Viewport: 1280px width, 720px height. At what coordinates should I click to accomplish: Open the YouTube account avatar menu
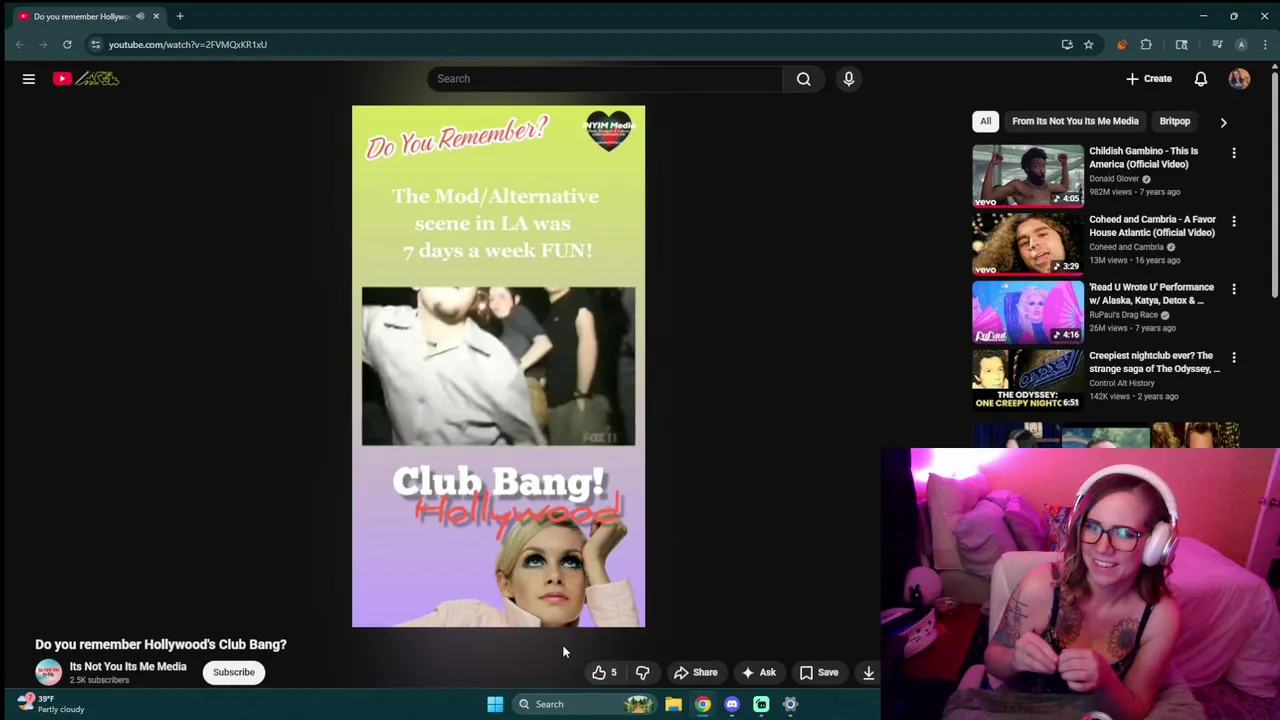click(1240, 79)
